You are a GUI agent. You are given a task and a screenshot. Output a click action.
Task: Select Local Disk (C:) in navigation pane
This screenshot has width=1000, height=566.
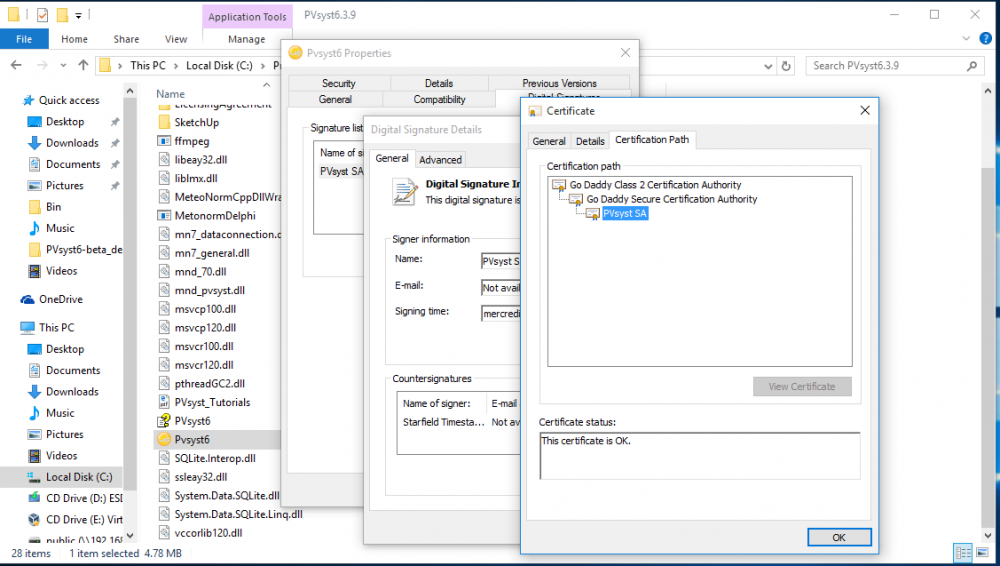[79, 477]
